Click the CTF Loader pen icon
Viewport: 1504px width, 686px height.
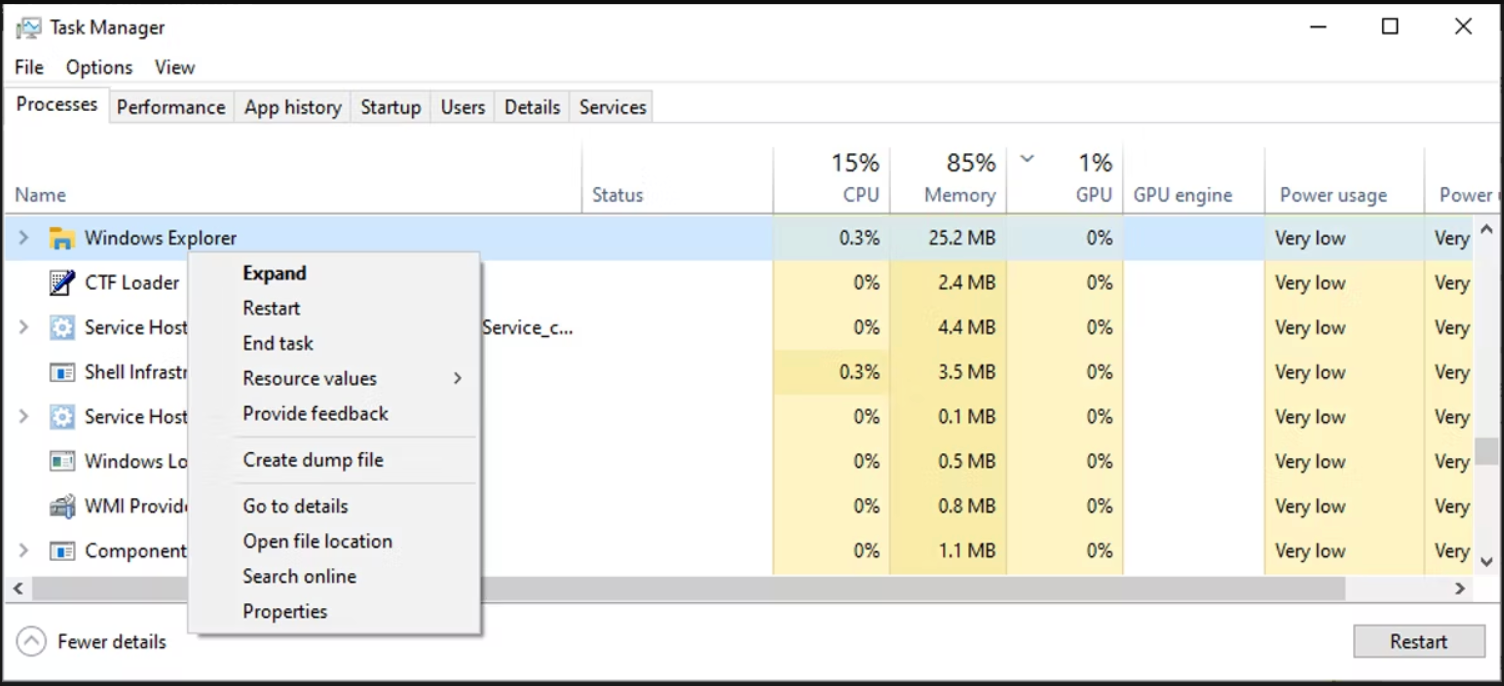[x=62, y=283]
